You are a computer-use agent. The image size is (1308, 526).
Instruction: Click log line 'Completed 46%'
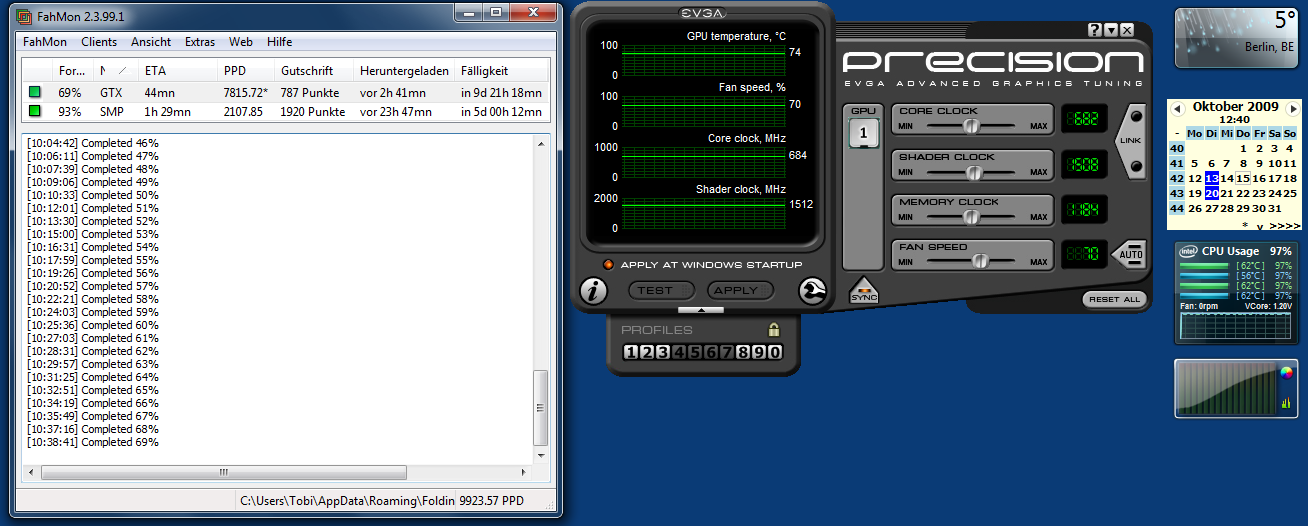coord(93,143)
